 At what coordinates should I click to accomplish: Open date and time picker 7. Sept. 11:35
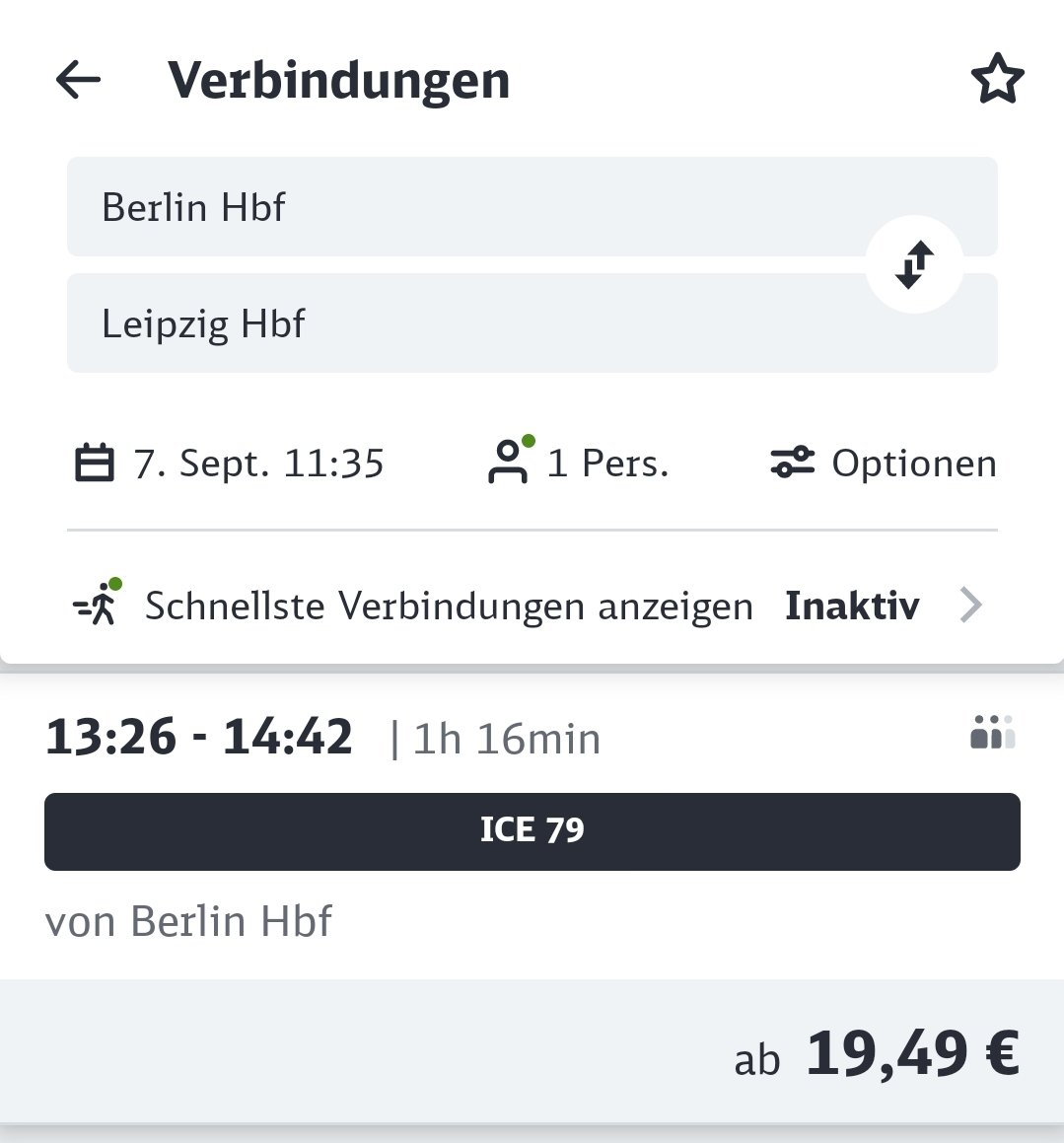click(230, 463)
